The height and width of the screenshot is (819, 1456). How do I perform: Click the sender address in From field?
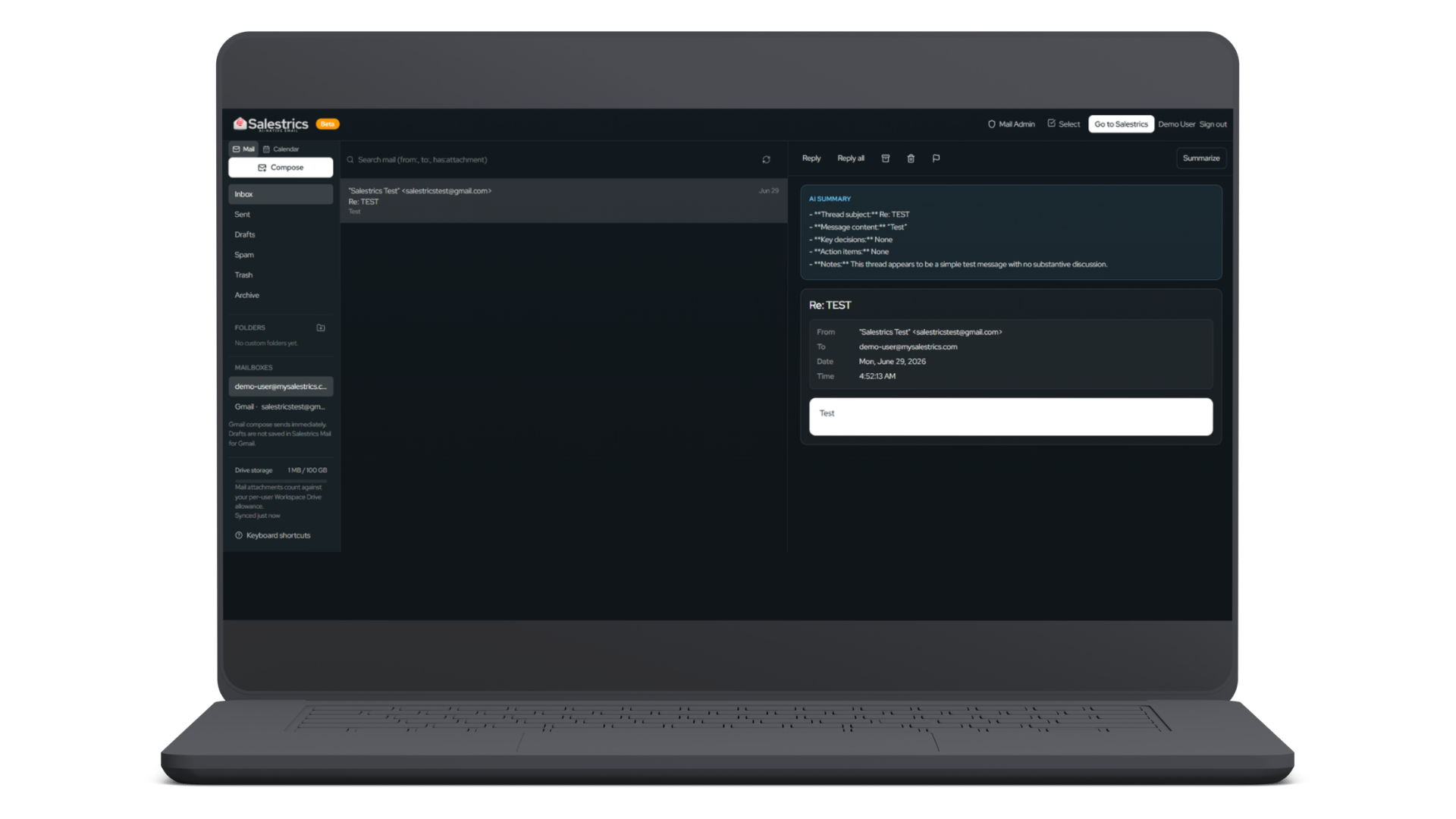[x=930, y=332]
